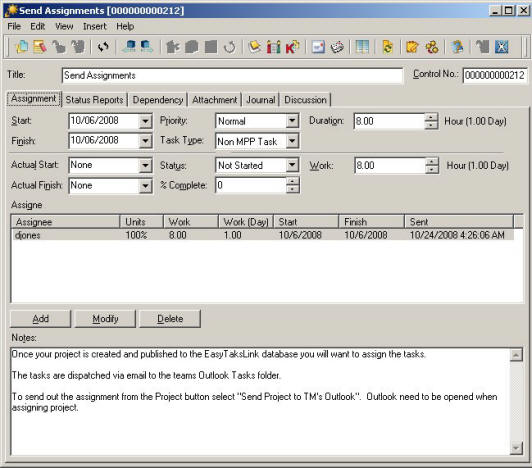Click the blue computer with right arrow icon
Screen dimensions: 532x468
pyautogui.click(x=147, y=47)
